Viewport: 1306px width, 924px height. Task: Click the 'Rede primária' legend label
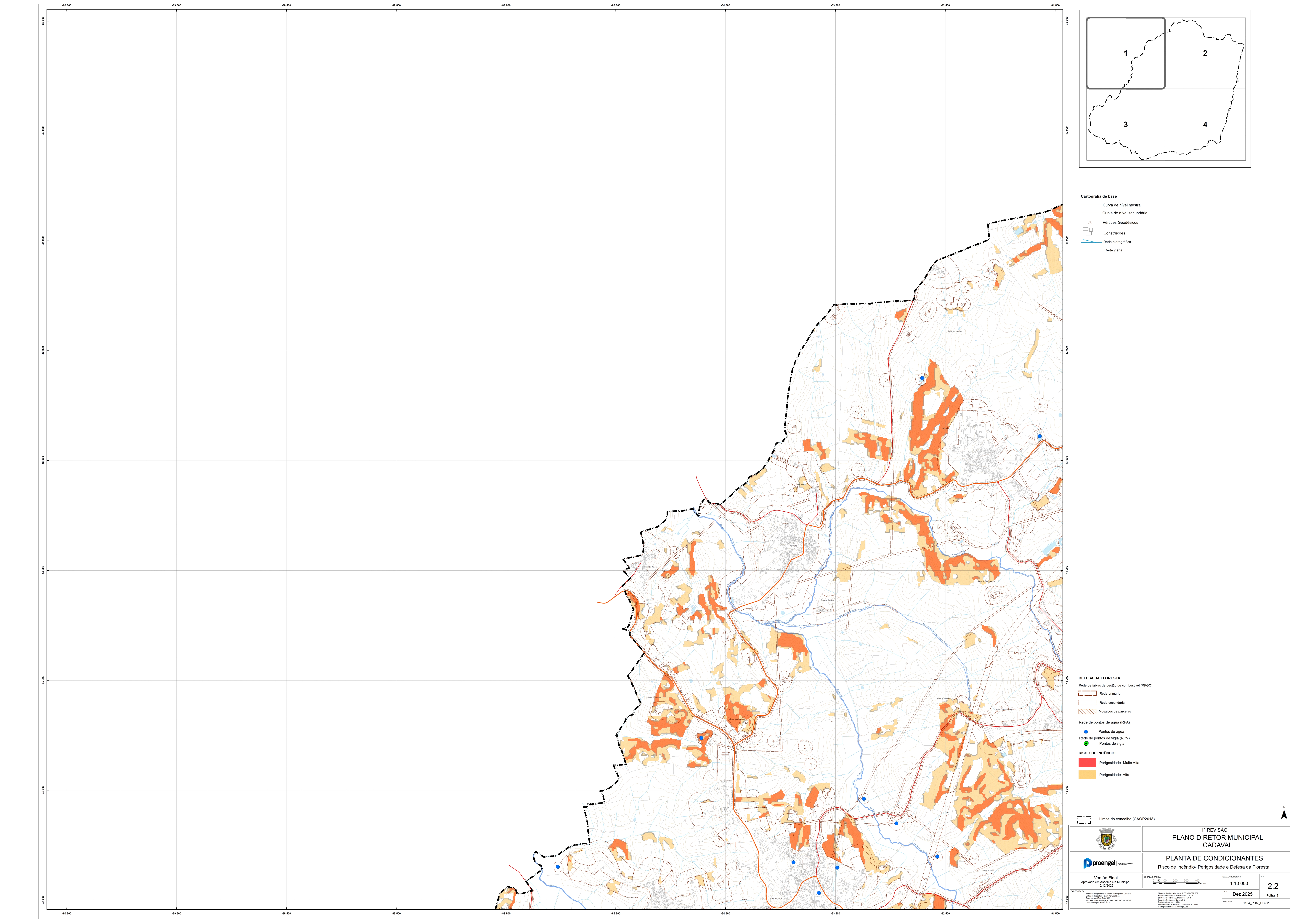[1110, 694]
